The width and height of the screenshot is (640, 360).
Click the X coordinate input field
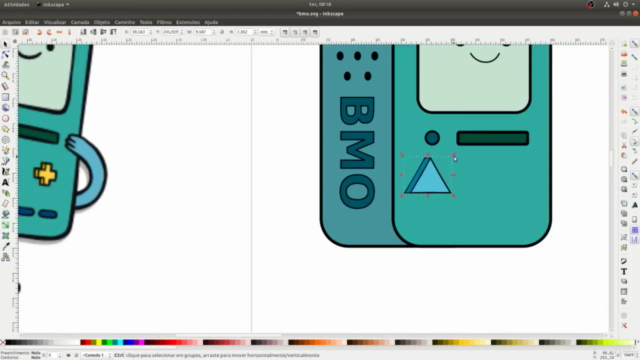[x=139, y=32]
